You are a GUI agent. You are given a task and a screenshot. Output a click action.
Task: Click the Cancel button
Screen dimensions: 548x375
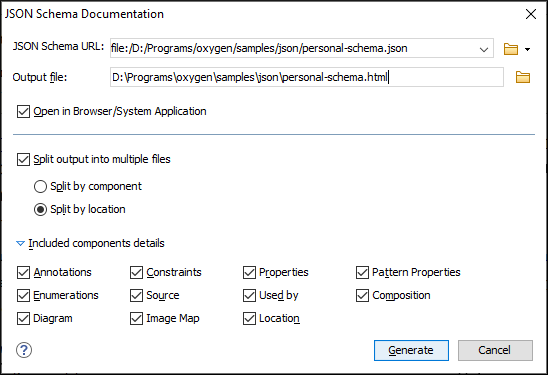coord(495,350)
